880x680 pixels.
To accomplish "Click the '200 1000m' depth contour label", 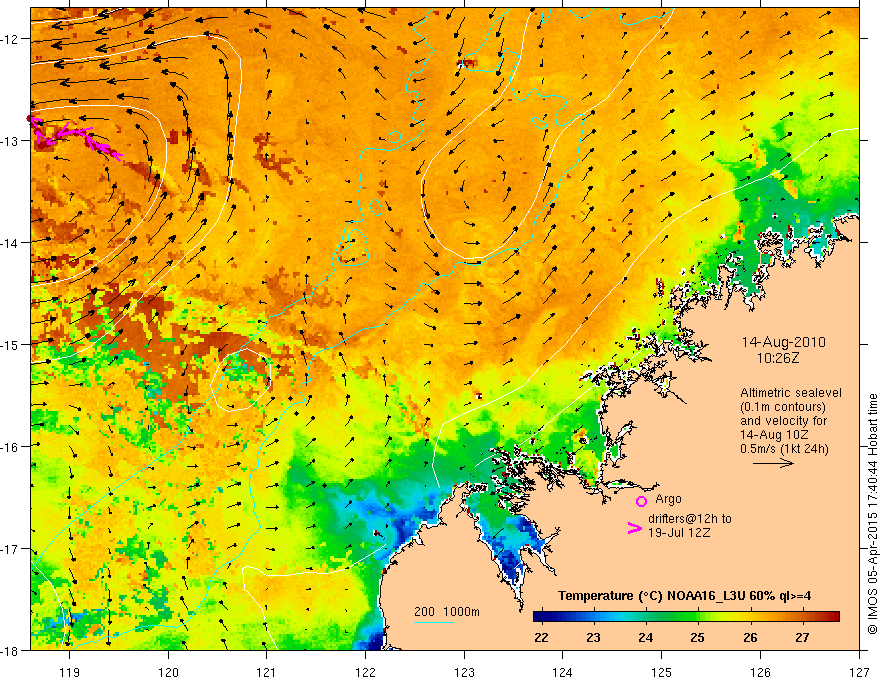I will (447, 612).
